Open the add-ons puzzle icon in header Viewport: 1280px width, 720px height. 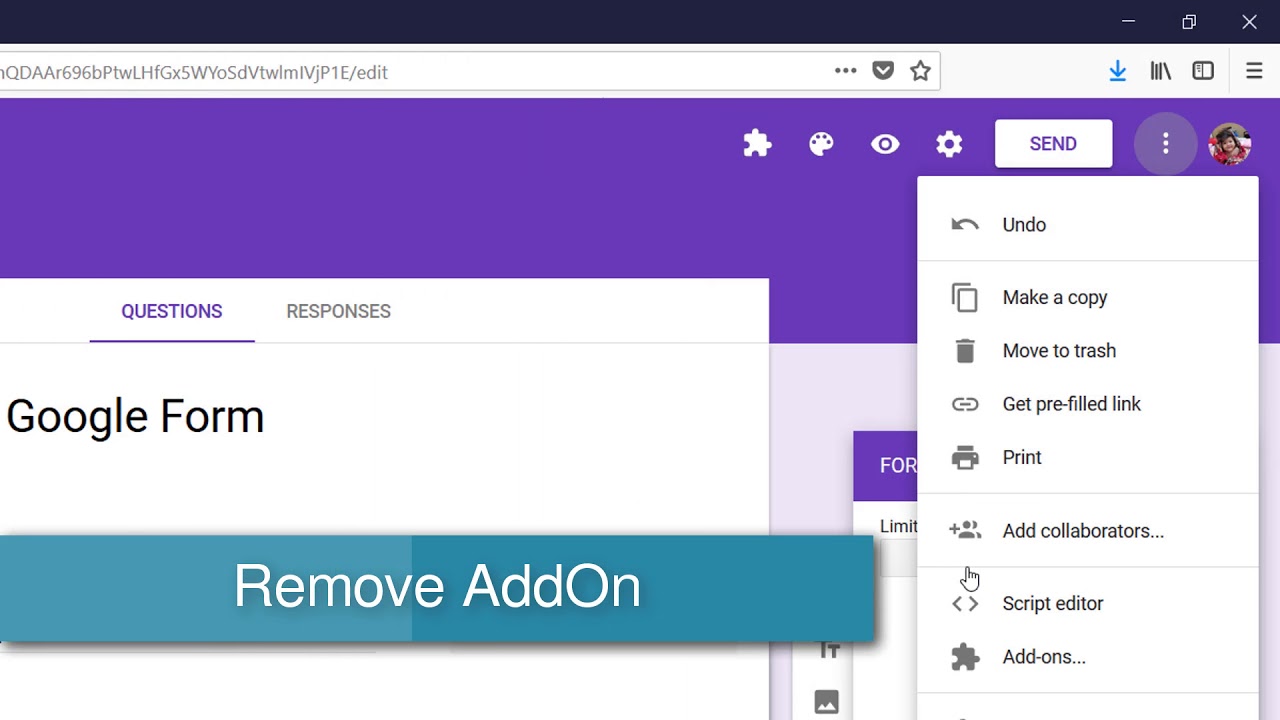tap(757, 144)
